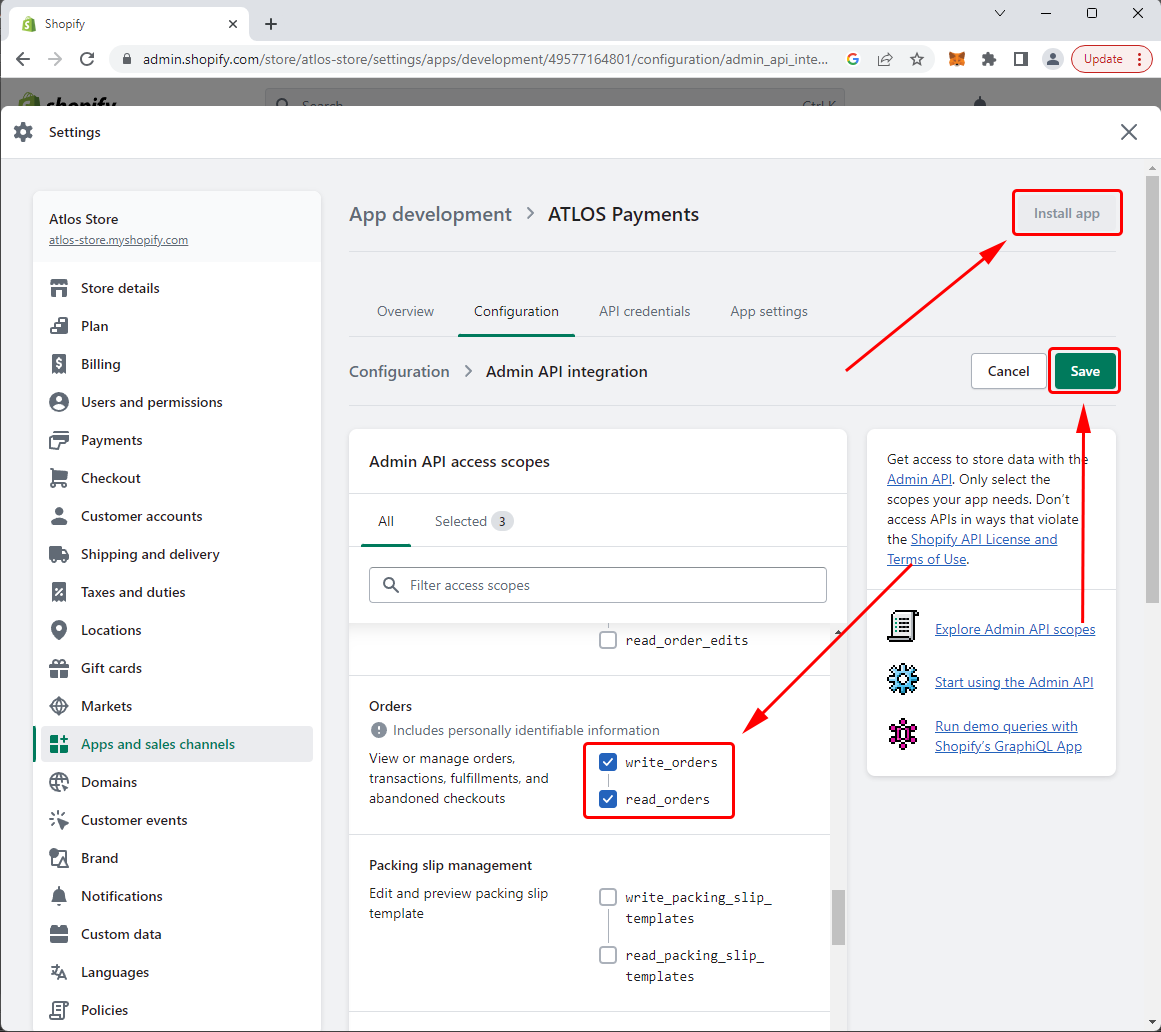This screenshot has width=1161, height=1032.
Task: Select the Configuration tab
Action: [x=516, y=312]
